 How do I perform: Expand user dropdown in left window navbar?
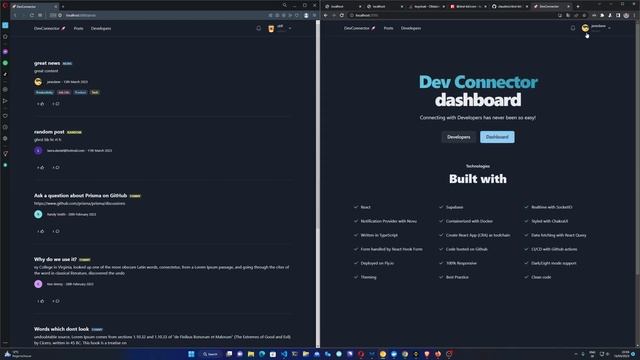tap(290, 28)
